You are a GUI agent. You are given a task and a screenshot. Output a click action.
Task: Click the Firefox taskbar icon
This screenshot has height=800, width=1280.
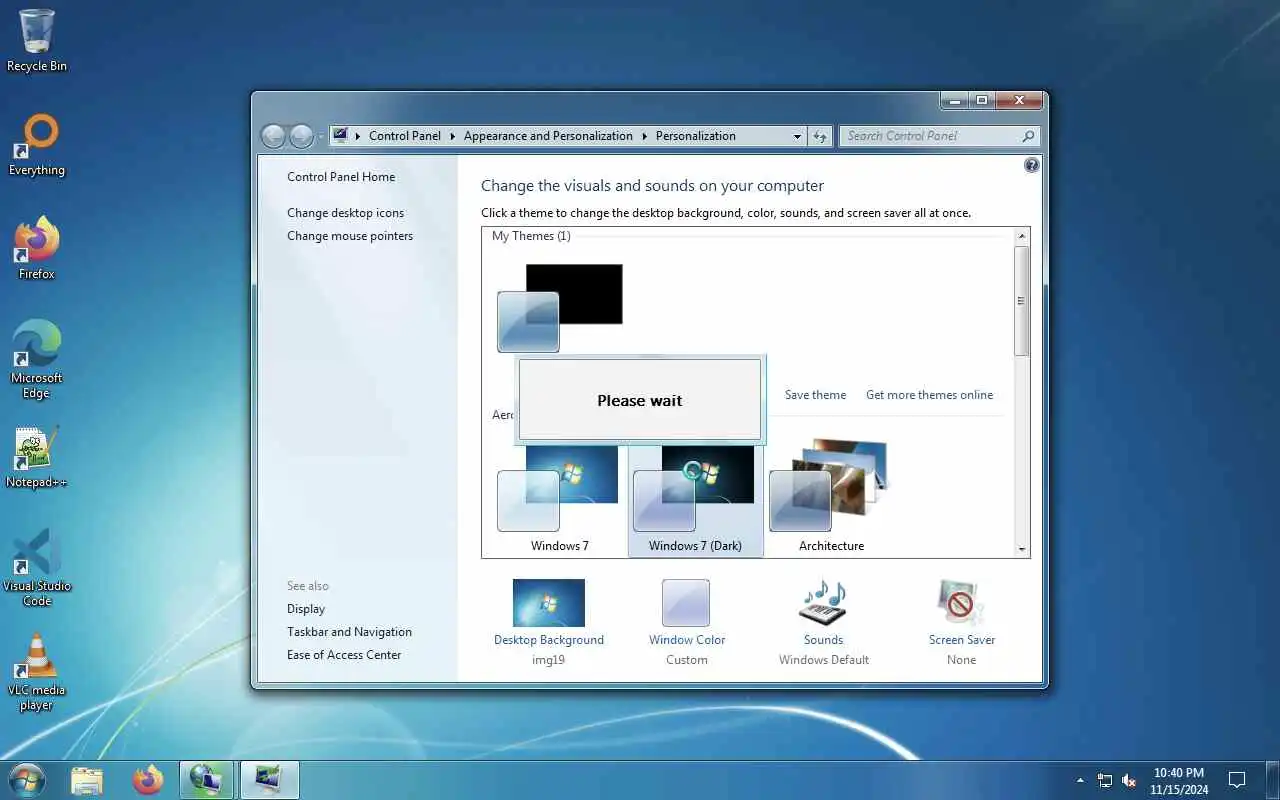[147, 780]
